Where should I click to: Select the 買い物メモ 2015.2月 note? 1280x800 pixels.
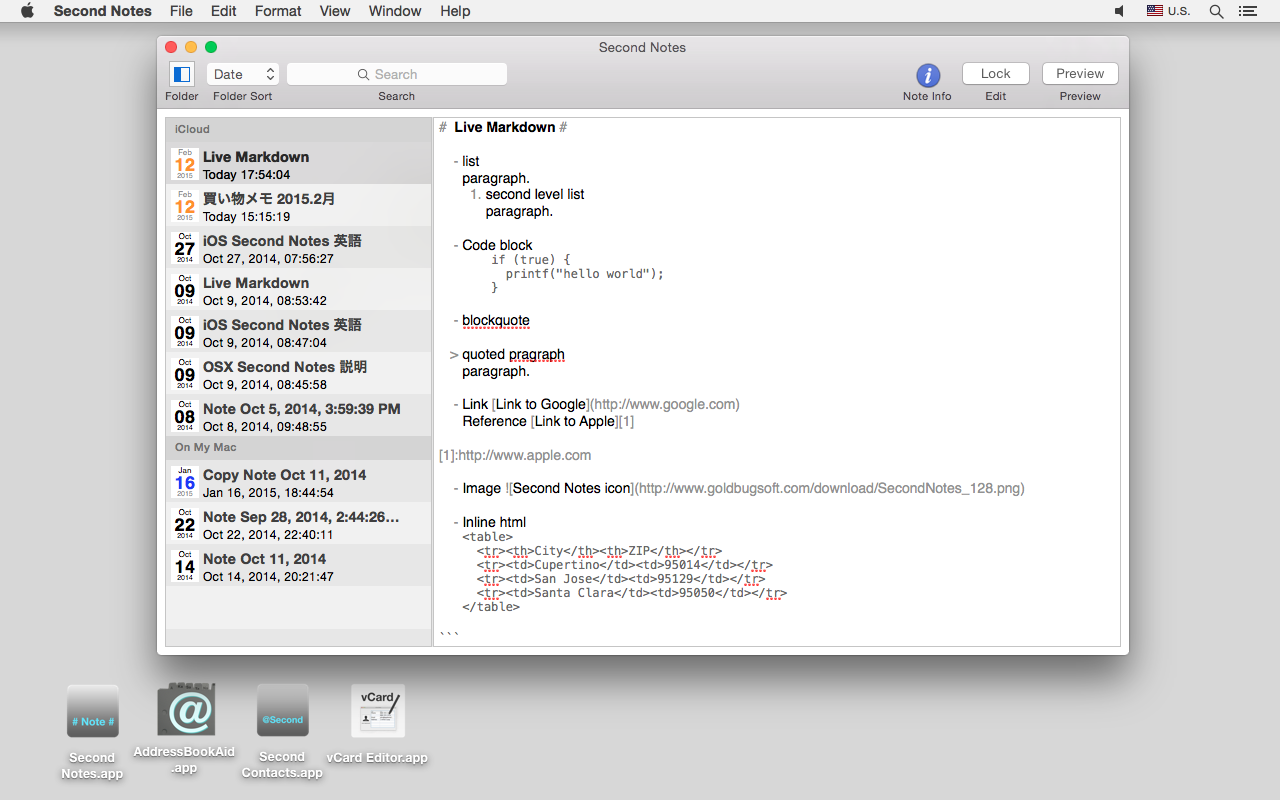click(x=299, y=206)
